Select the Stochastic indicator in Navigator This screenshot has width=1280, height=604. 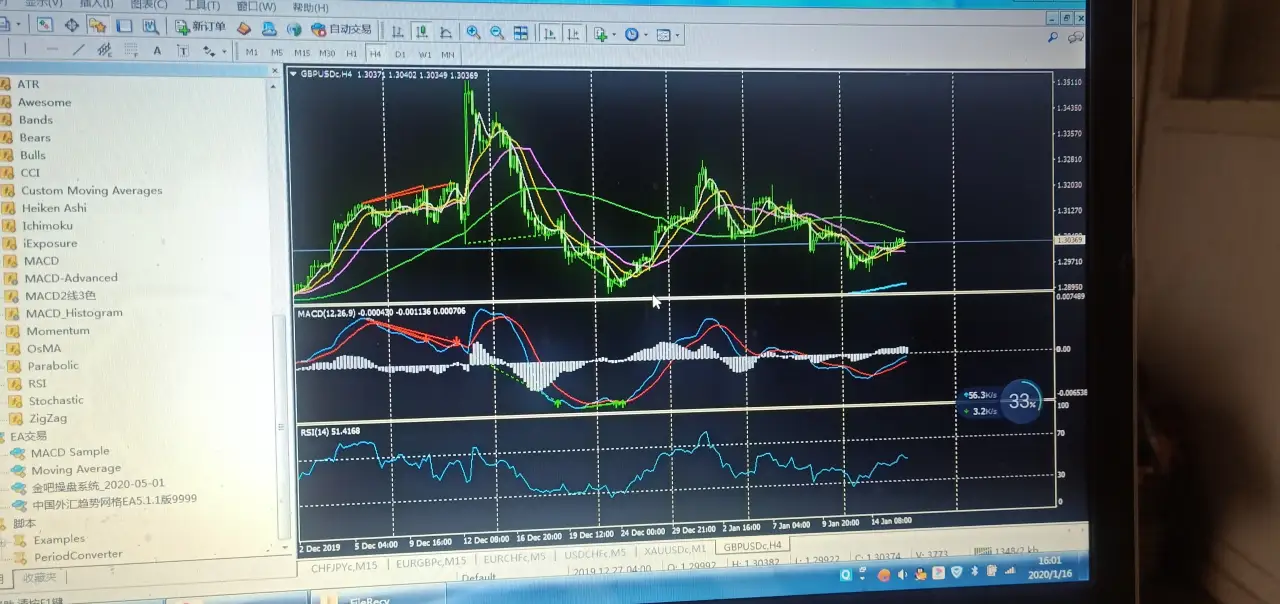56,400
